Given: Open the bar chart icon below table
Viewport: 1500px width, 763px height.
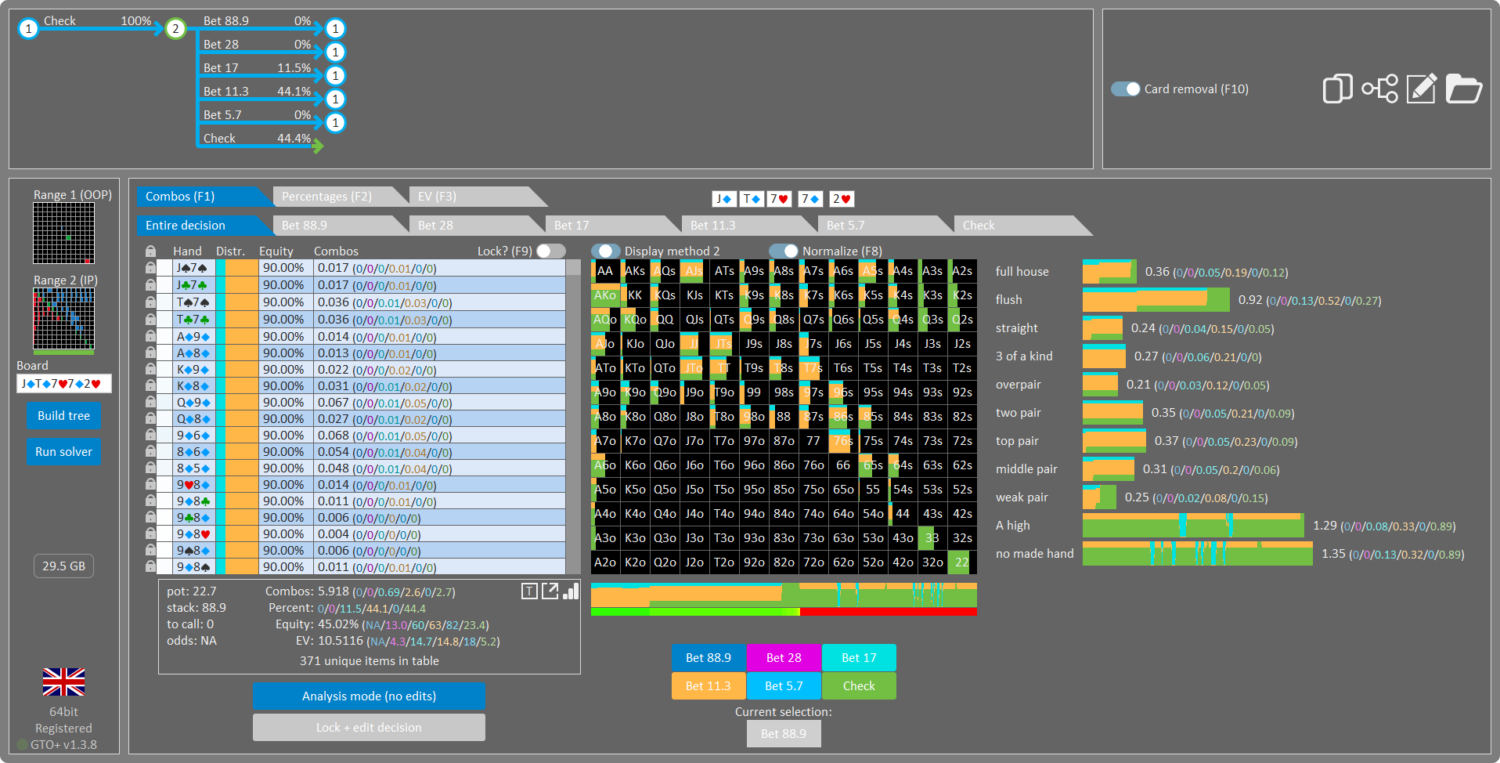Looking at the screenshot, I should [x=571, y=591].
